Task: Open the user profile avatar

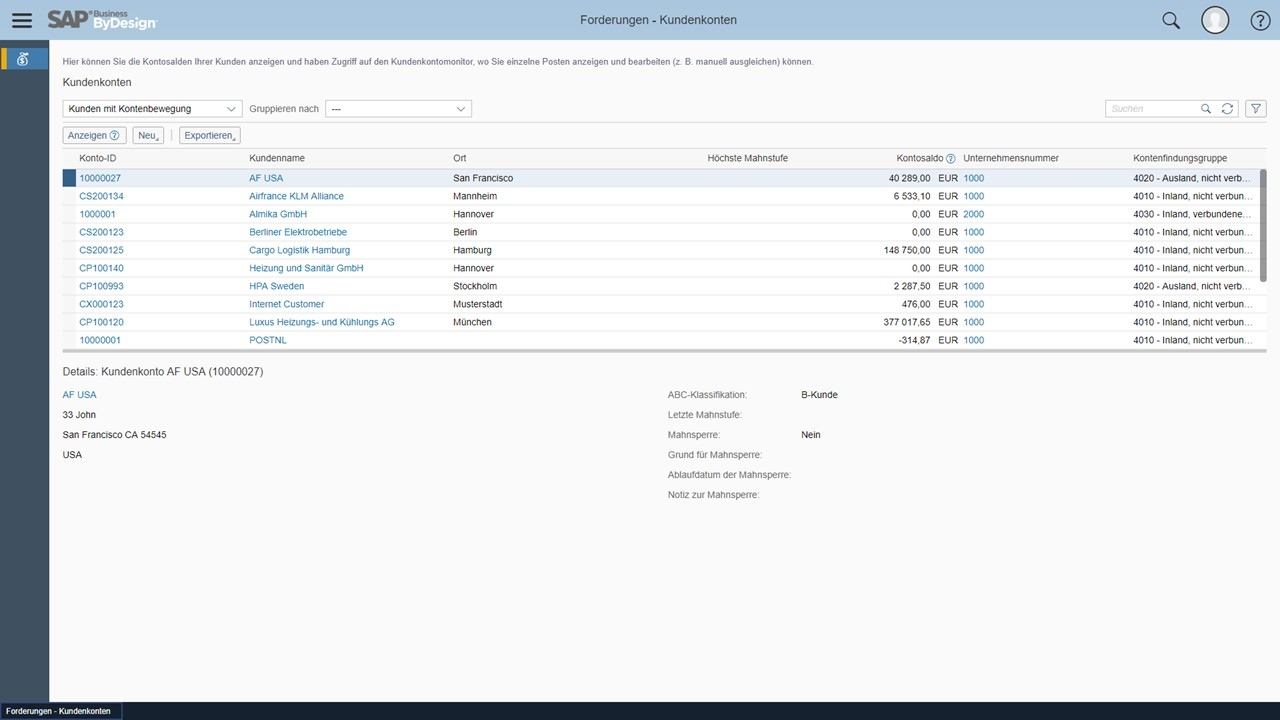Action: tap(1215, 20)
